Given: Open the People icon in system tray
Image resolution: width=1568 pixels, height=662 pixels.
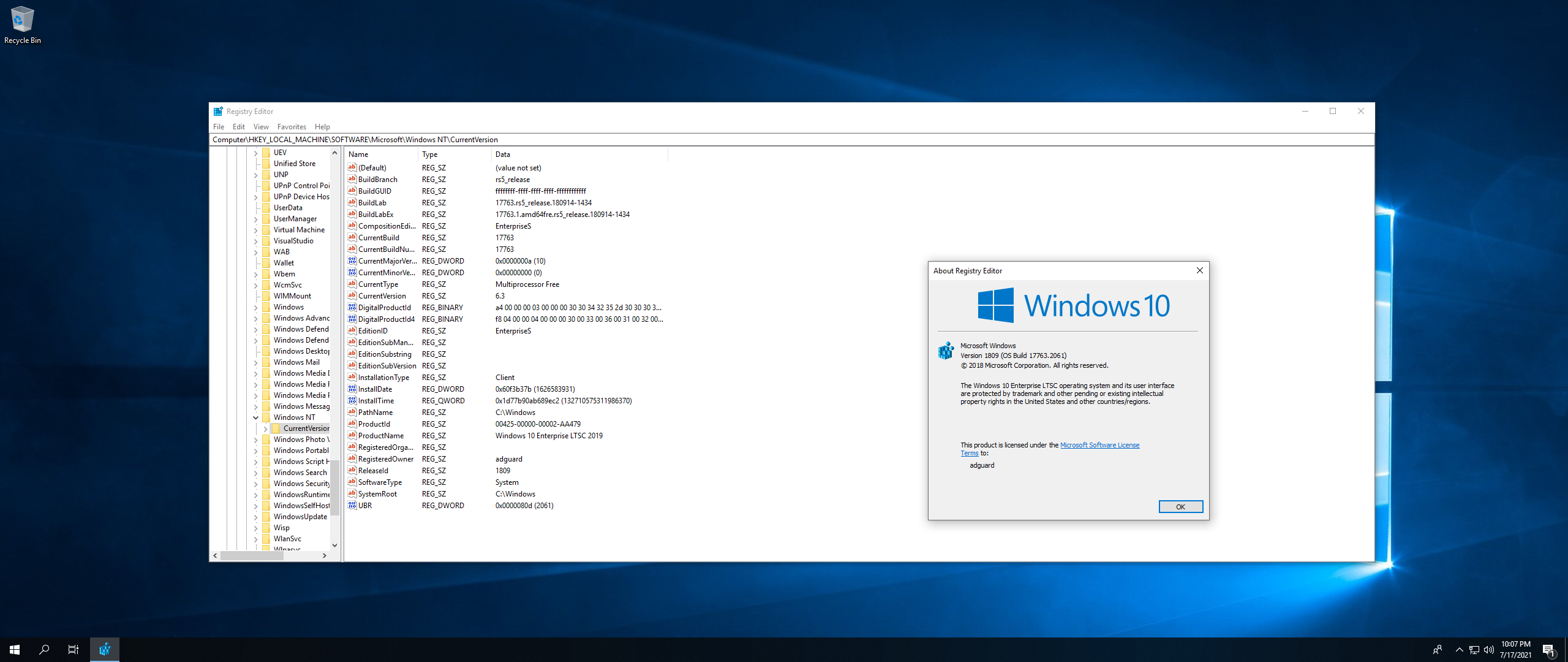Looking at the screenshot, I should (1438, 650).
